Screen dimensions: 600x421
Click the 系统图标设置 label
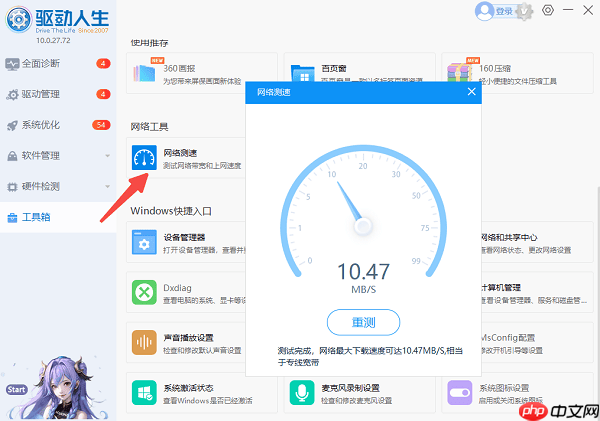tap(504, 388)
